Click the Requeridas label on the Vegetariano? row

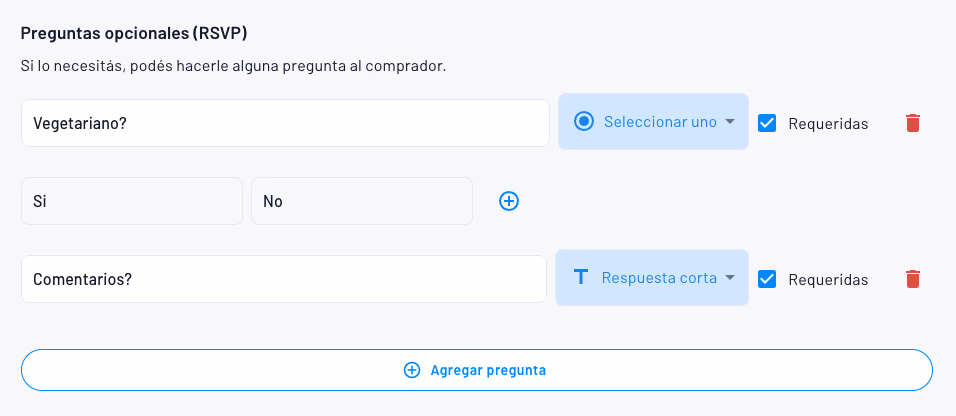pyautogui.click(x=828, y=124)
